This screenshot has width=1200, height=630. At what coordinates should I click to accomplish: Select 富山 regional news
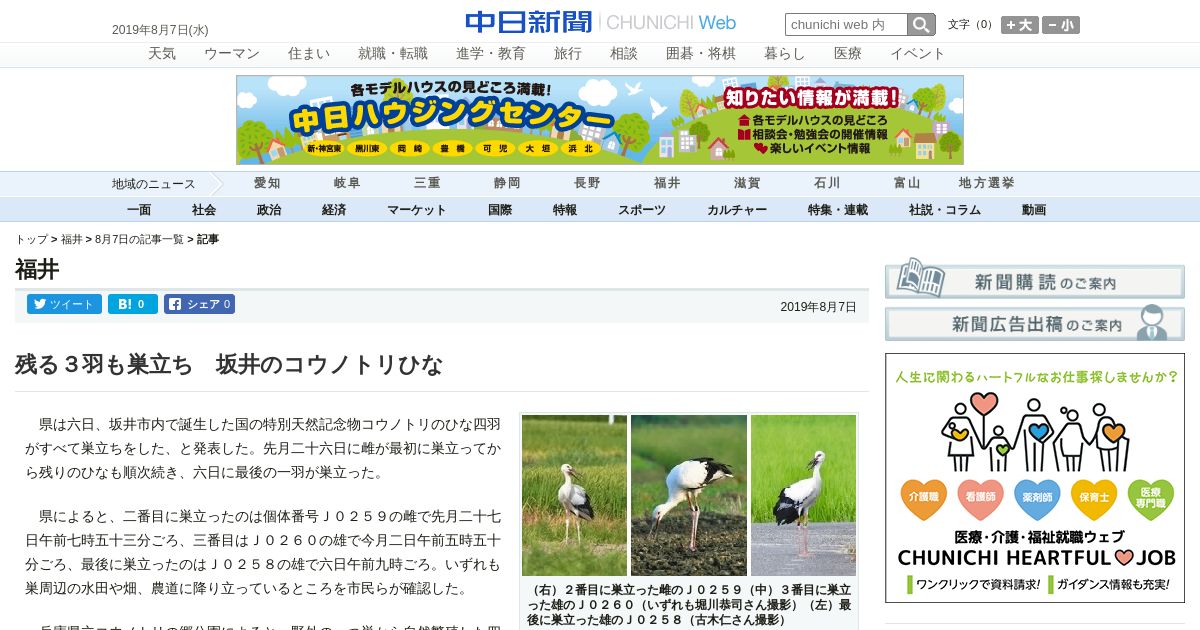[907, 183]
